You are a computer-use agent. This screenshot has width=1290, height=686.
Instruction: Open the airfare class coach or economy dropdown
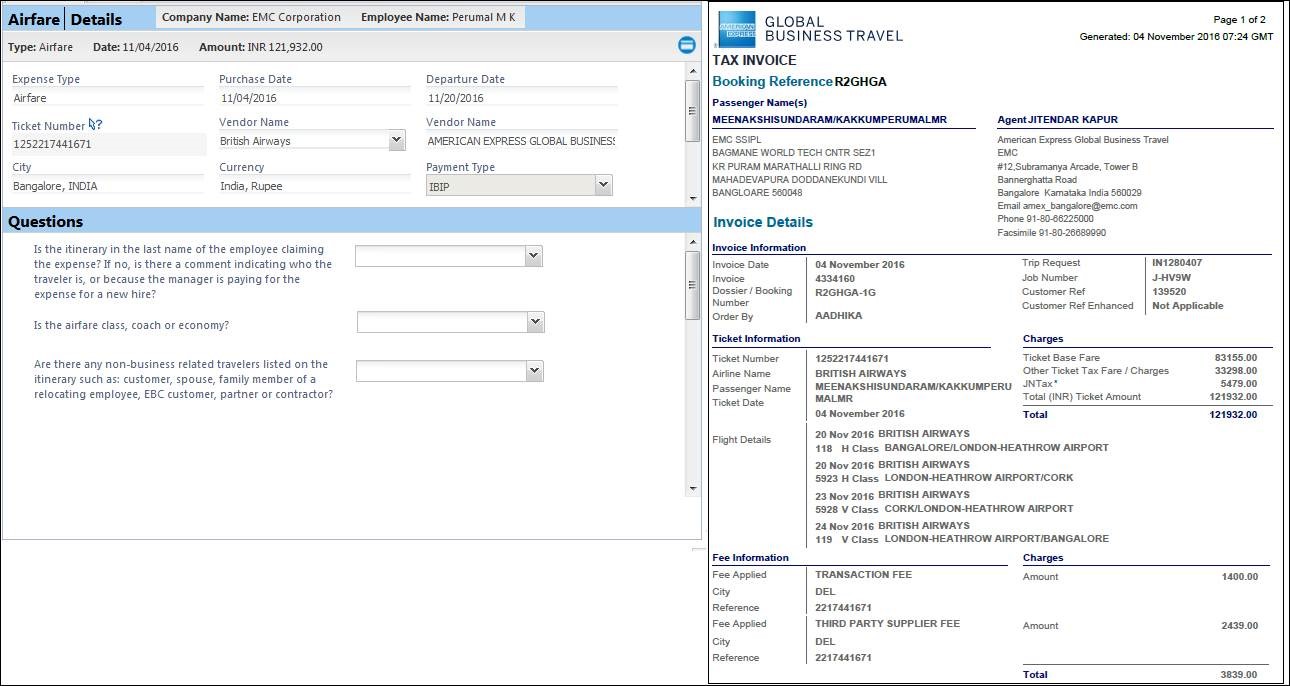point(535,321)
